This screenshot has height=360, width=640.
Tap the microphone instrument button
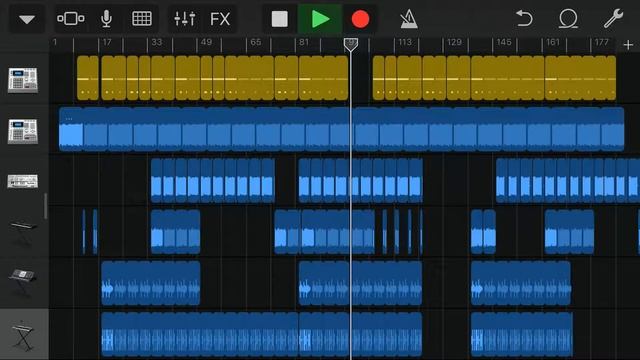(106, 19)
